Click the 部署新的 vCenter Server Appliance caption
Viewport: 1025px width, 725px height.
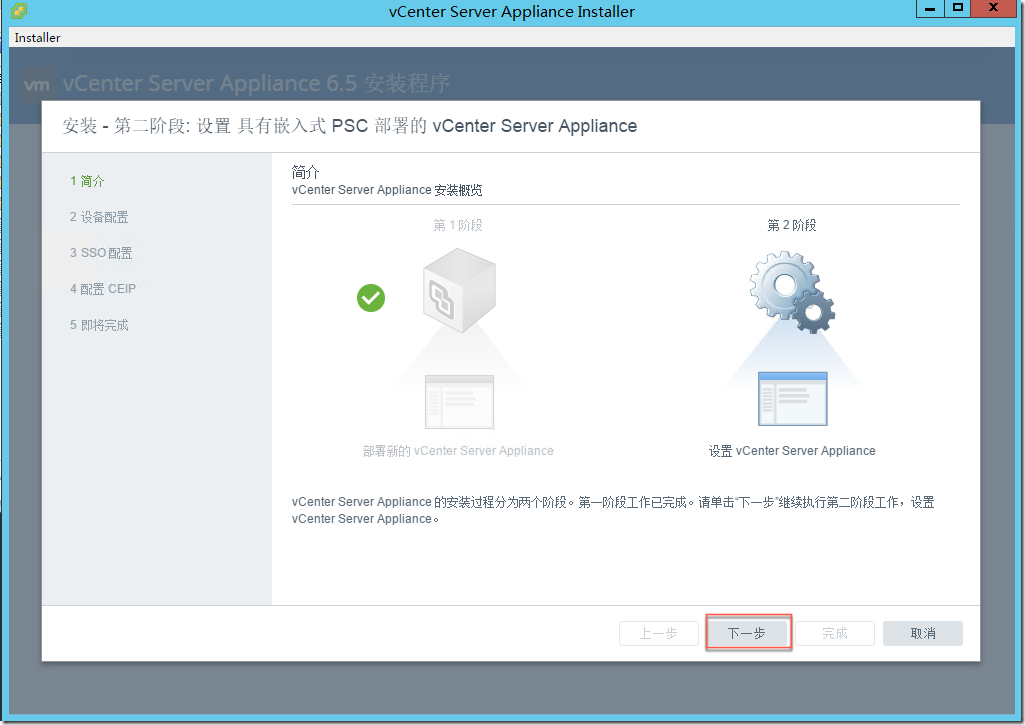click(x=458, y=450)
